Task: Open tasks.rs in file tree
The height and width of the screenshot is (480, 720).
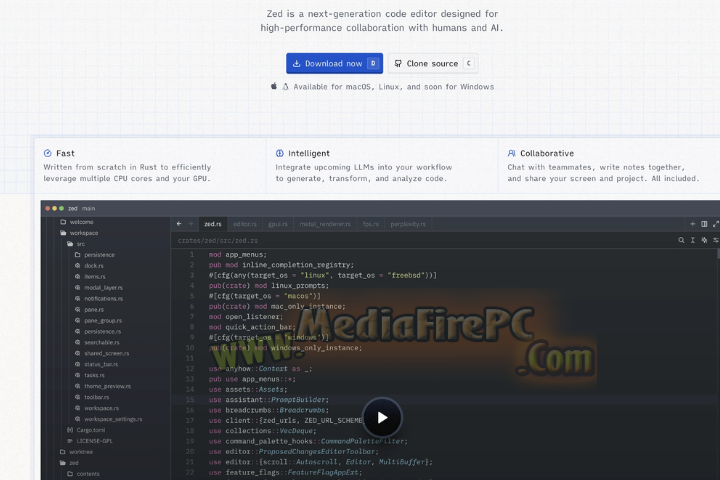Action: [94, 376]
